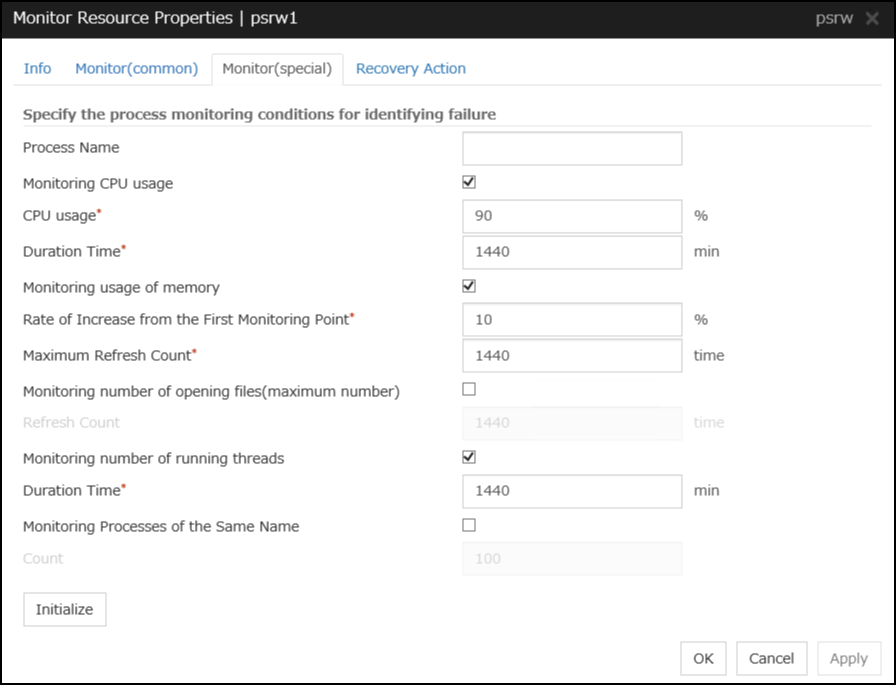Image resolution: width=896 pixels, height=685 pixels.
Task: Disable Monitoring CPU usage checkbox
Action: [469, 182]
